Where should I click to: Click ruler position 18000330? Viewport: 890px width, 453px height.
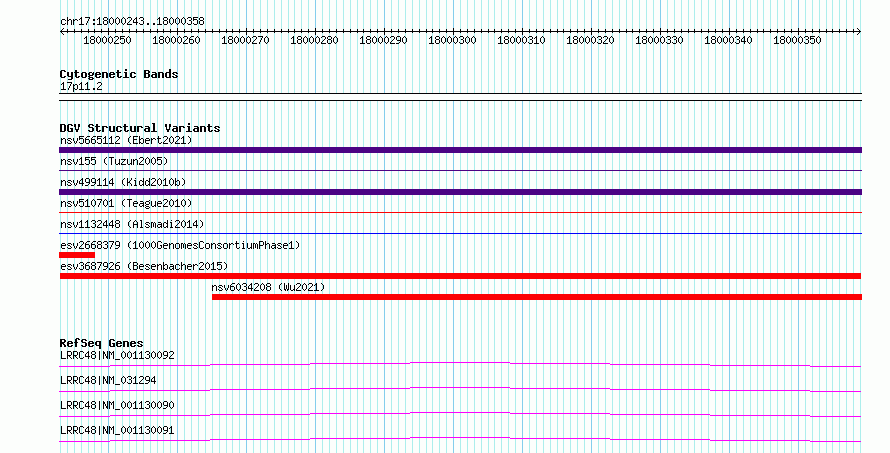tap(659, 40)
